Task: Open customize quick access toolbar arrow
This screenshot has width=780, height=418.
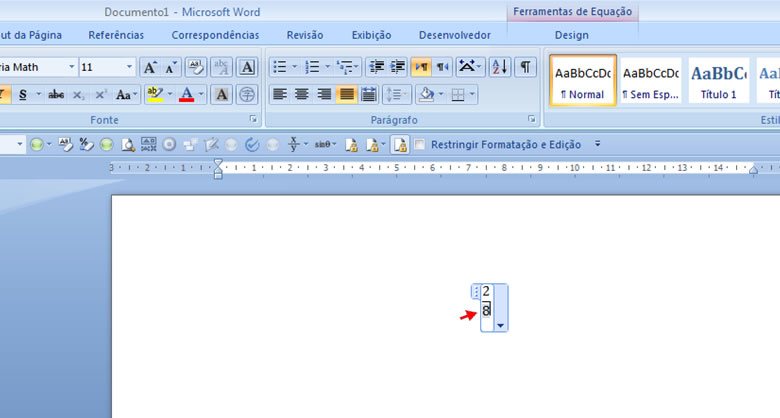Action: click(597, 144)
